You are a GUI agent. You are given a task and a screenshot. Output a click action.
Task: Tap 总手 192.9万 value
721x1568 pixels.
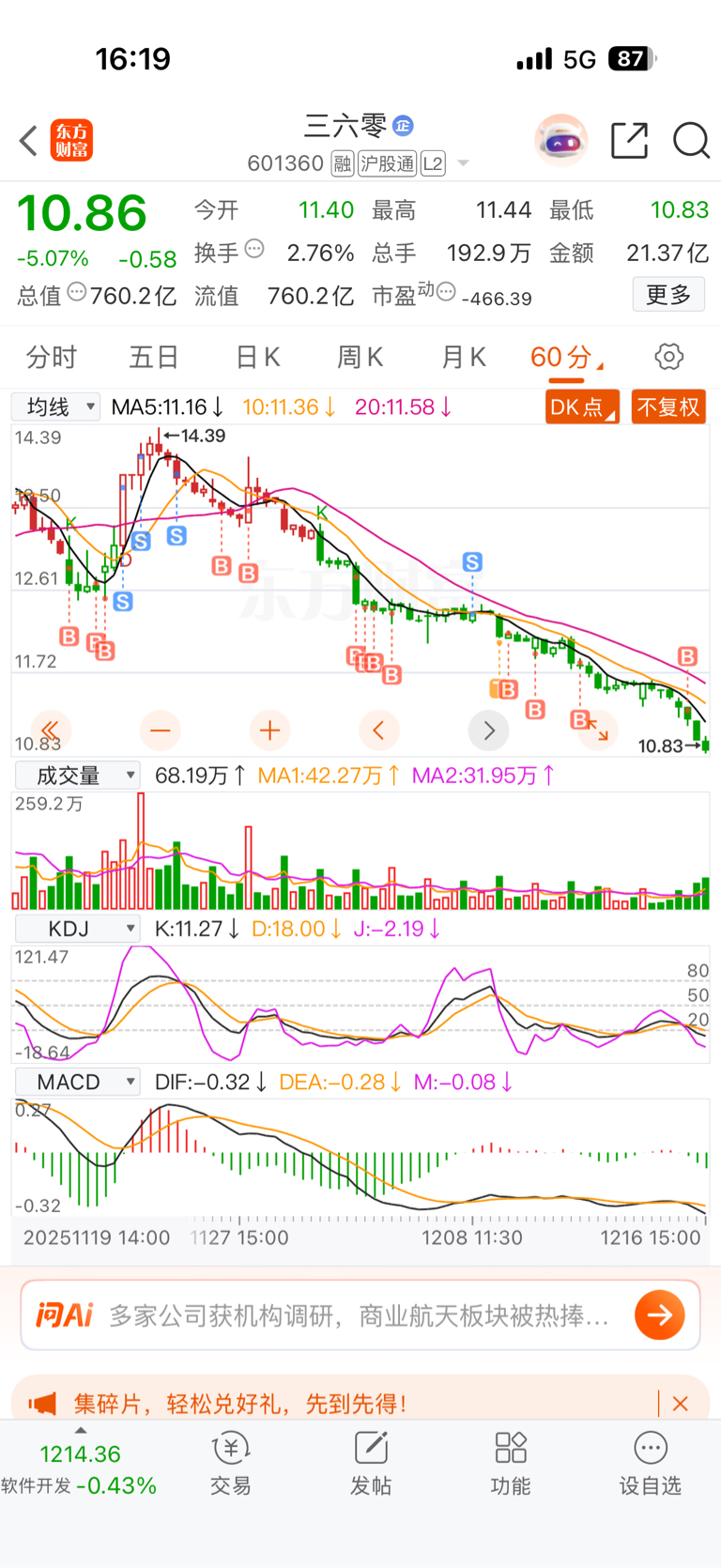pos(489,253)
